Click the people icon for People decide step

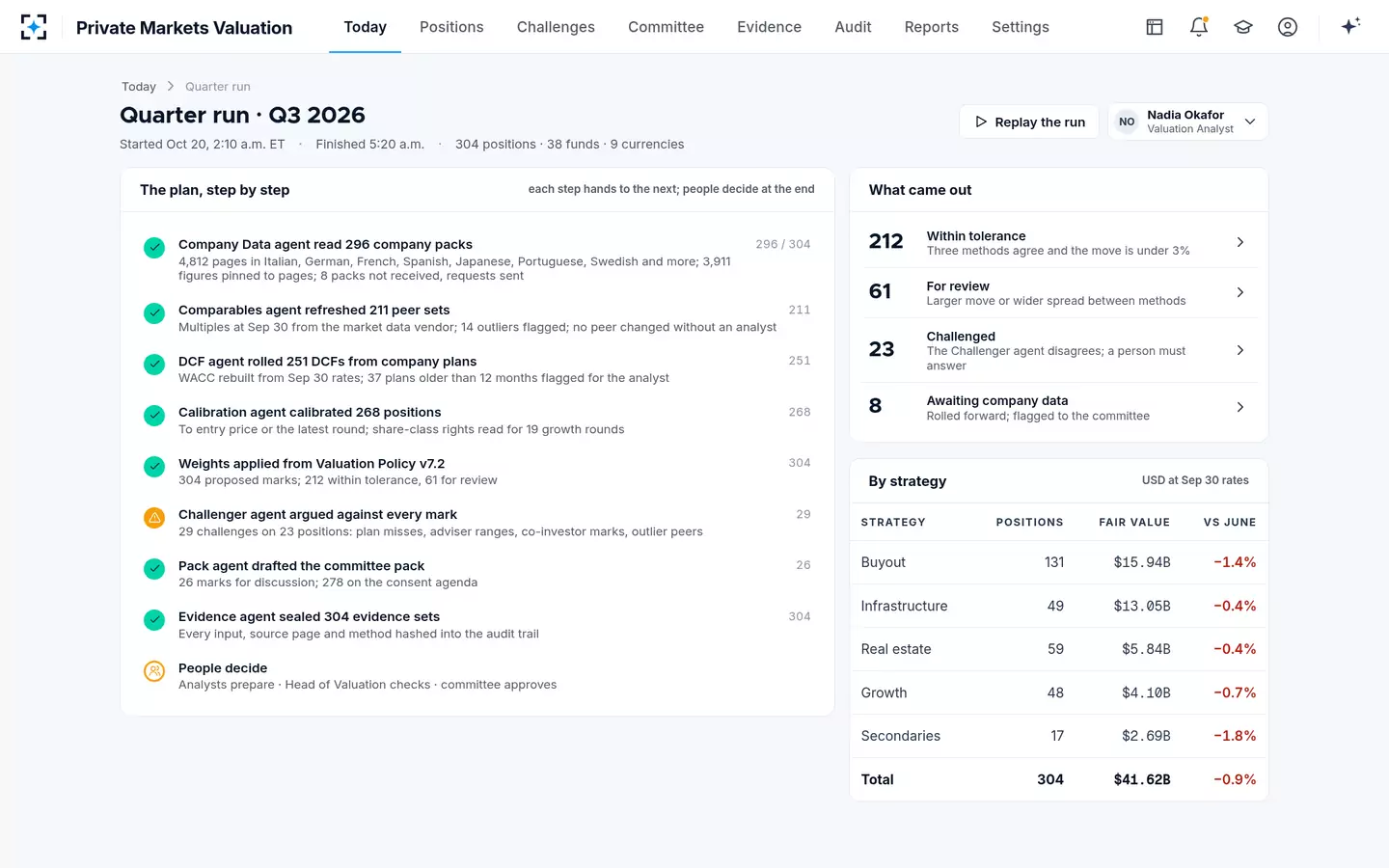pos(154,671)
